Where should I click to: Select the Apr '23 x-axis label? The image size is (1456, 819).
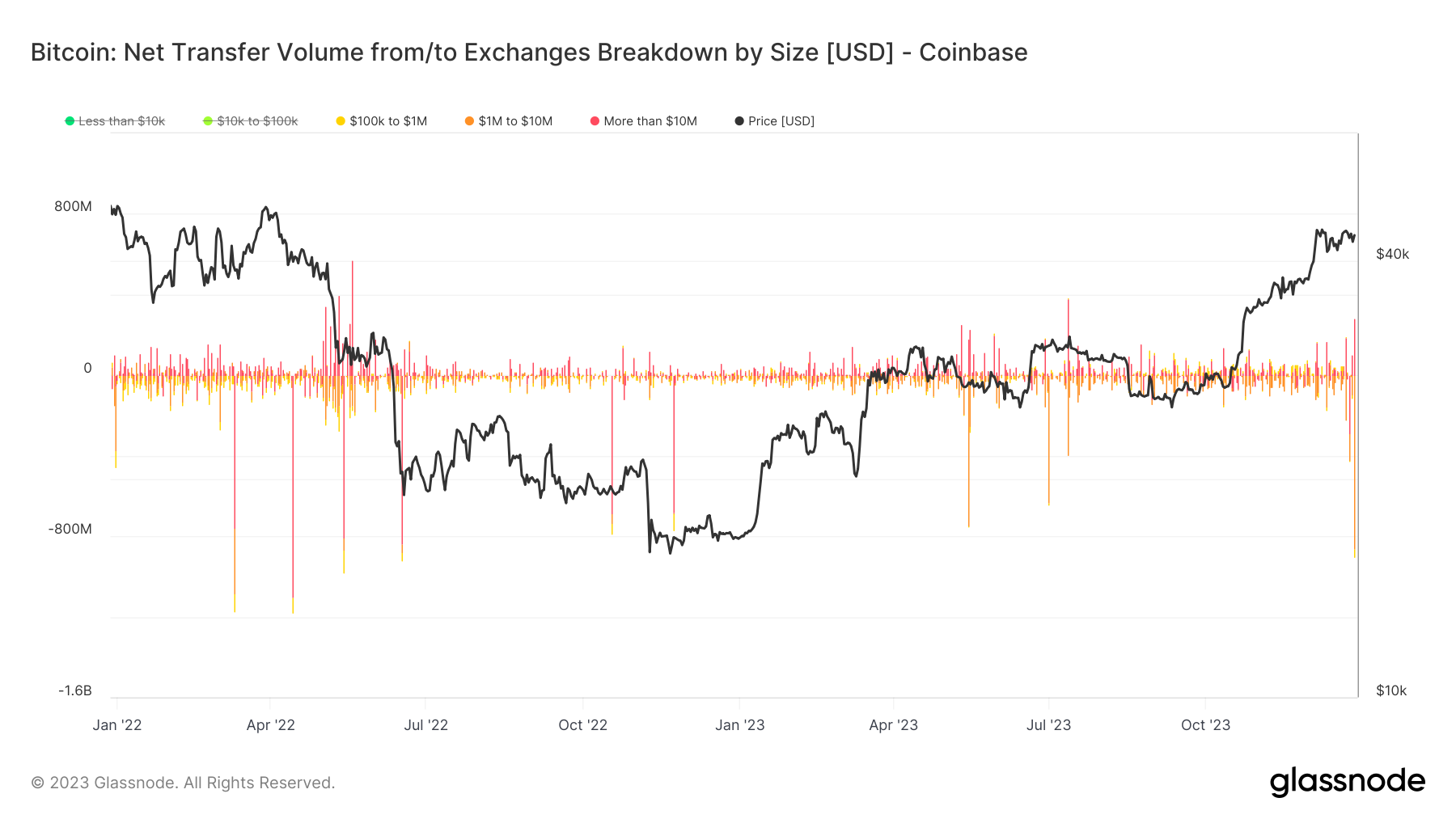[893, 725]
